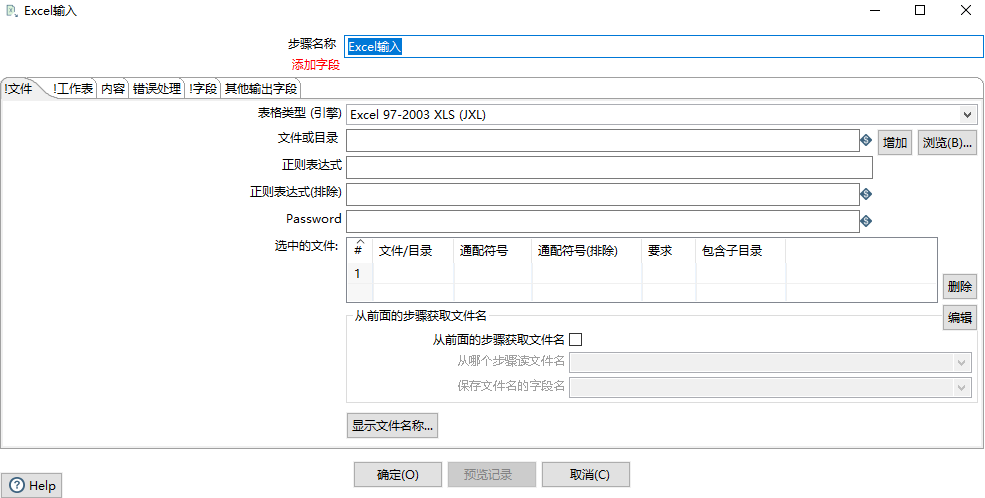Focus the 正则表达式(排除) input field
Image resolution: width=985 pixels, height=498 pixels.
click(x=602, y=195)
